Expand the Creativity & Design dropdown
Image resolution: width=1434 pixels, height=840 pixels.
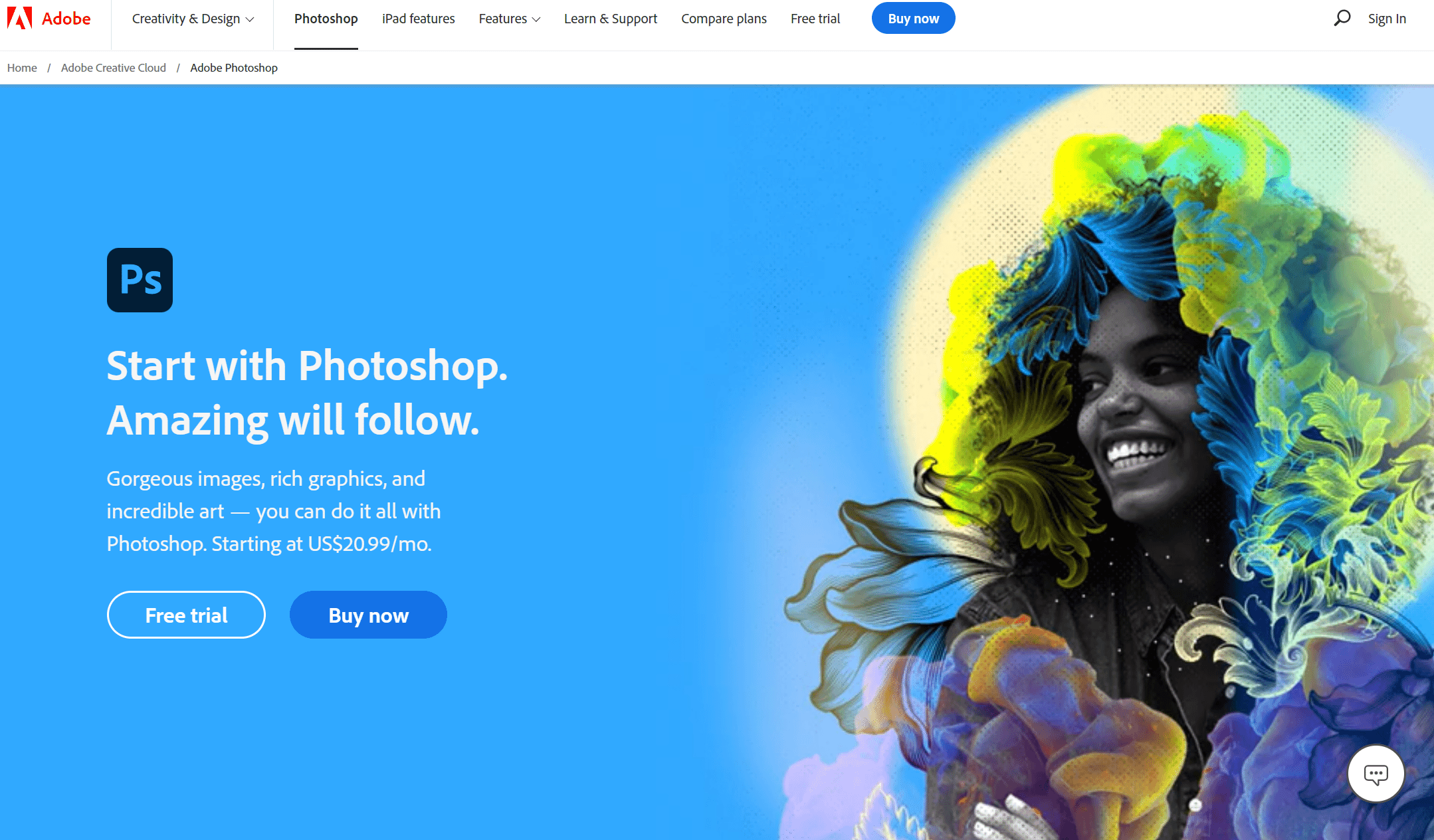[x=193, y=19]
